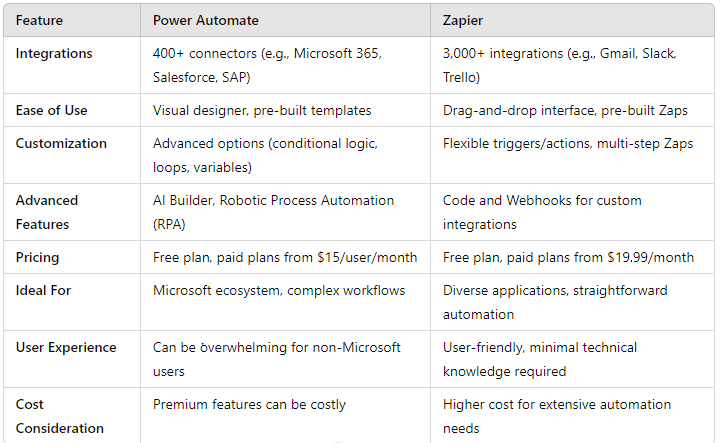The height and width of the screenshot is (443, 720).
Task: Click the Microsoft ecosystem, complex workflows cell
Action: [x=277, y=290]
